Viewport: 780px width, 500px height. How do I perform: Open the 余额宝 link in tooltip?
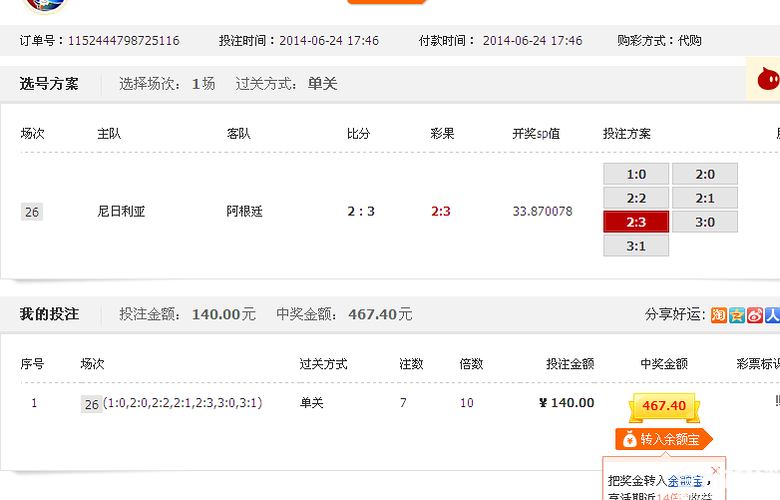click(685, 480)
